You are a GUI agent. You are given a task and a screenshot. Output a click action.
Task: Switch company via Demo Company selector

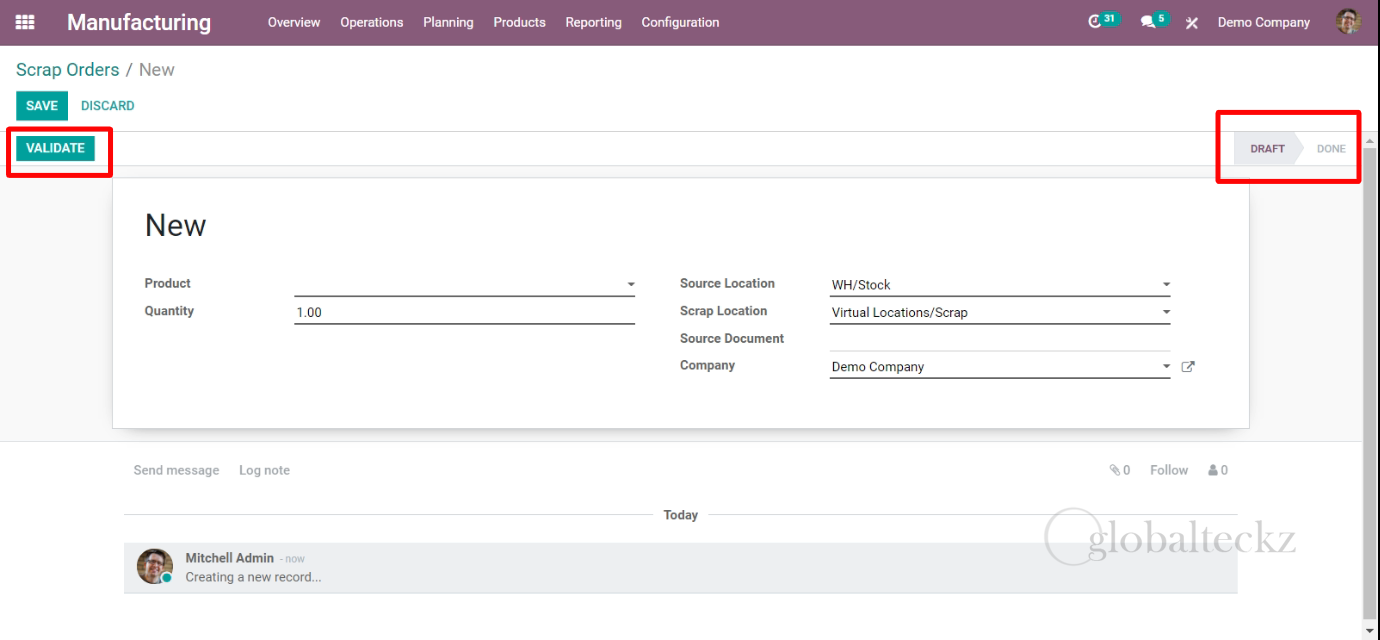pos(1263,22)
